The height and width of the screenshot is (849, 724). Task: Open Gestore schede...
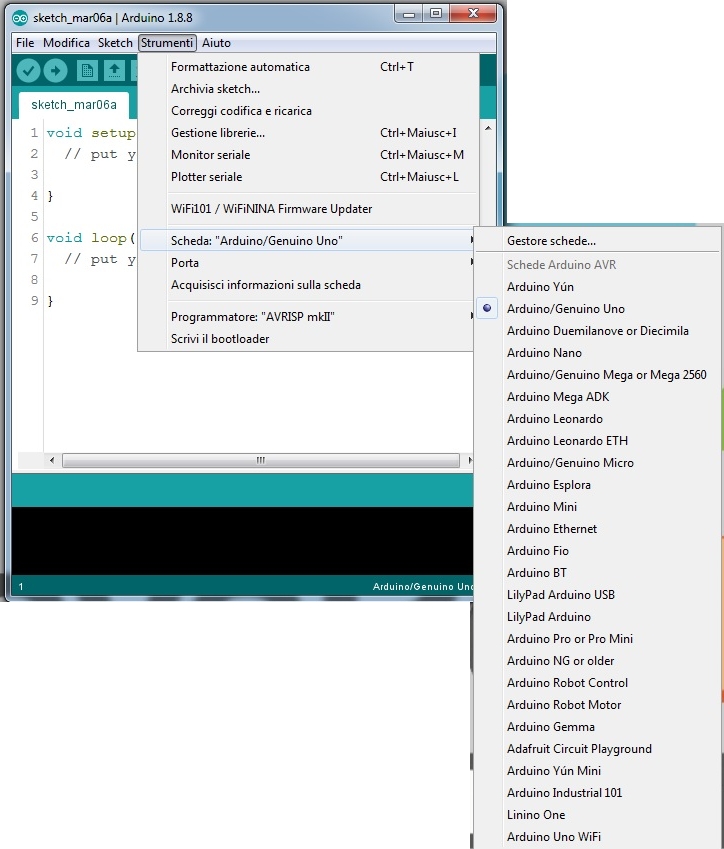tap(598, 241)
